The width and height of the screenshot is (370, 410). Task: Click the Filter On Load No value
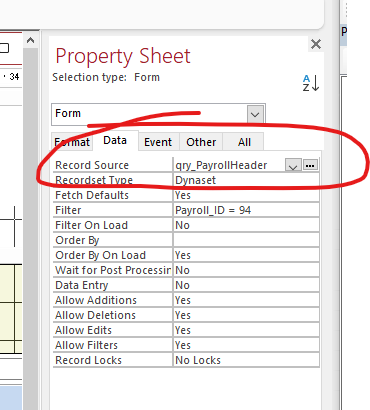tap(246, 225)
